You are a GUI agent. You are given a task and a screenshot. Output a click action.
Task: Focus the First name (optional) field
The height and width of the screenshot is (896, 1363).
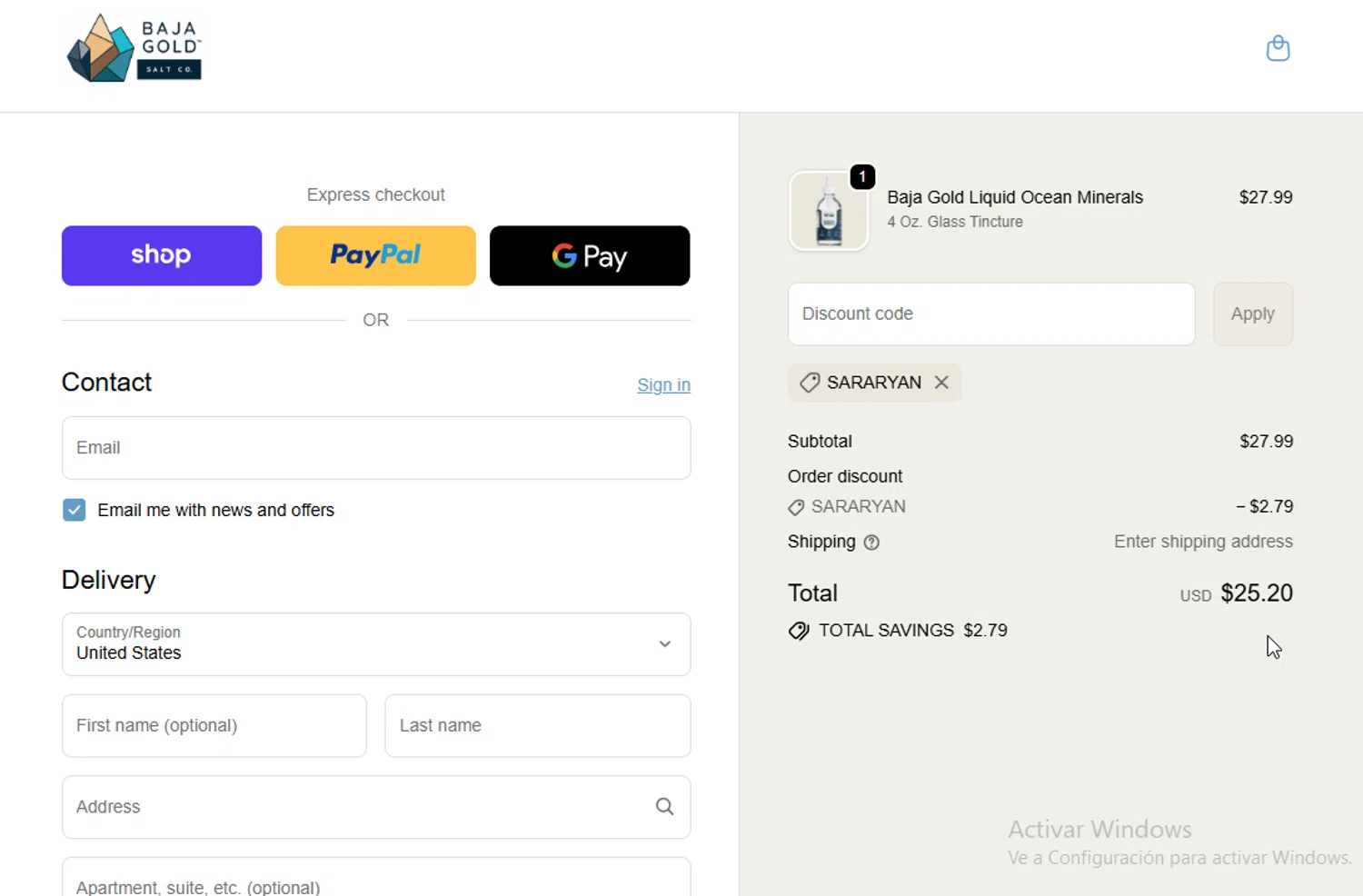[x=214, y=726]
